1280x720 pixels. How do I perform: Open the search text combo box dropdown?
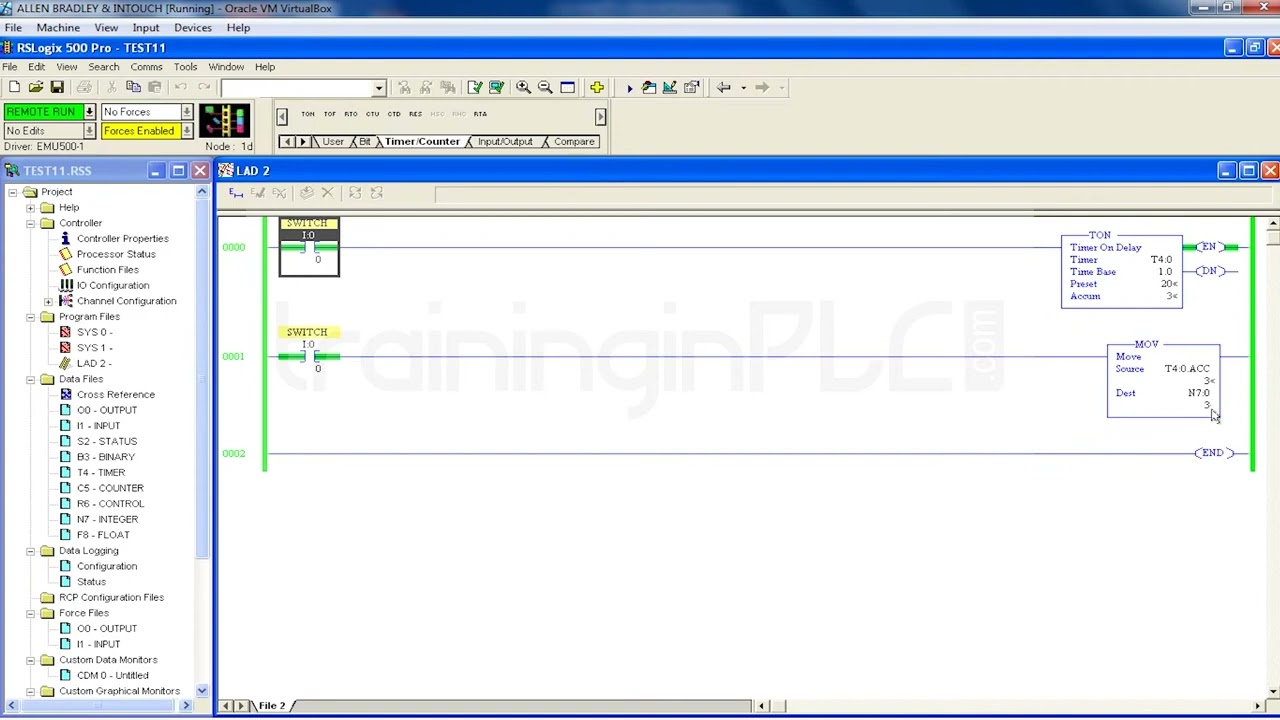coord(379,88)
